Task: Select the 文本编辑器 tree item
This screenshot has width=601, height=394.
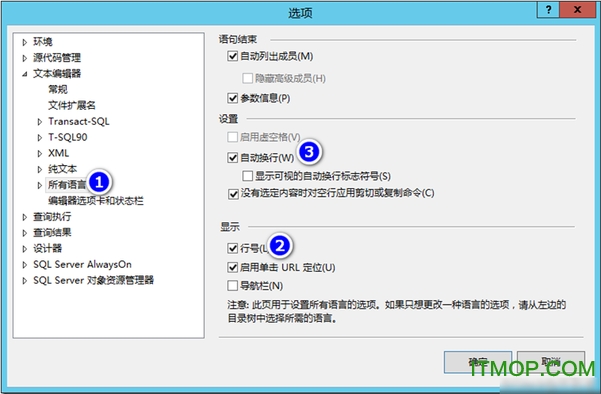Action: tap(57, 73)
